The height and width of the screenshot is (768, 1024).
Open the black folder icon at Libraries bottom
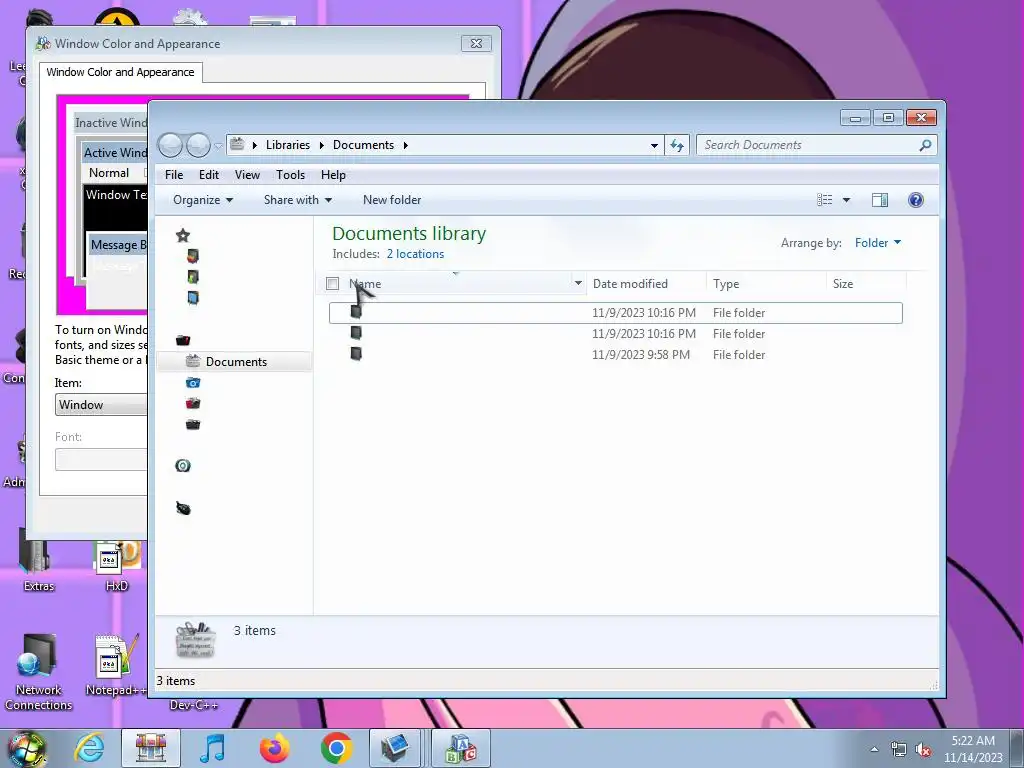pyautogui.click(x=193, y=424)
